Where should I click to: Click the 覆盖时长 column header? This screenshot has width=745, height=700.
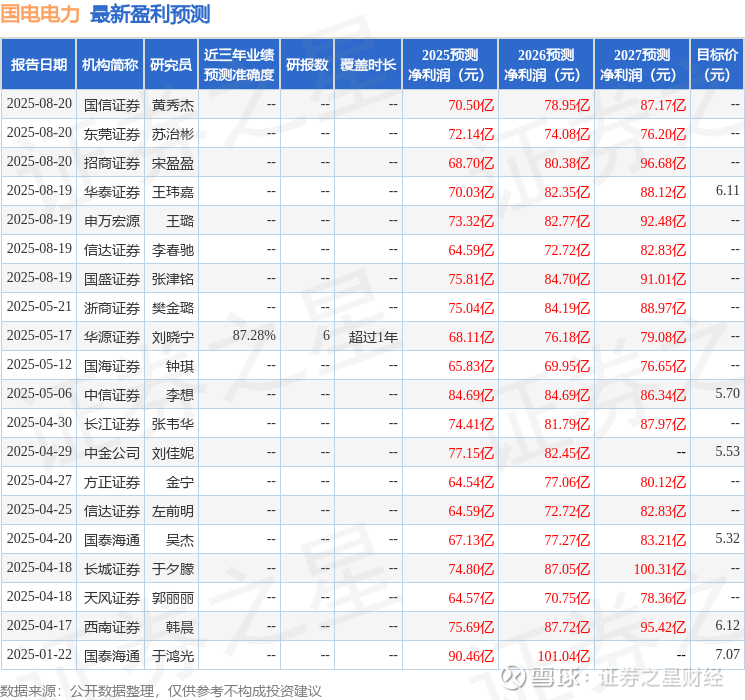(x=368, y=64)
